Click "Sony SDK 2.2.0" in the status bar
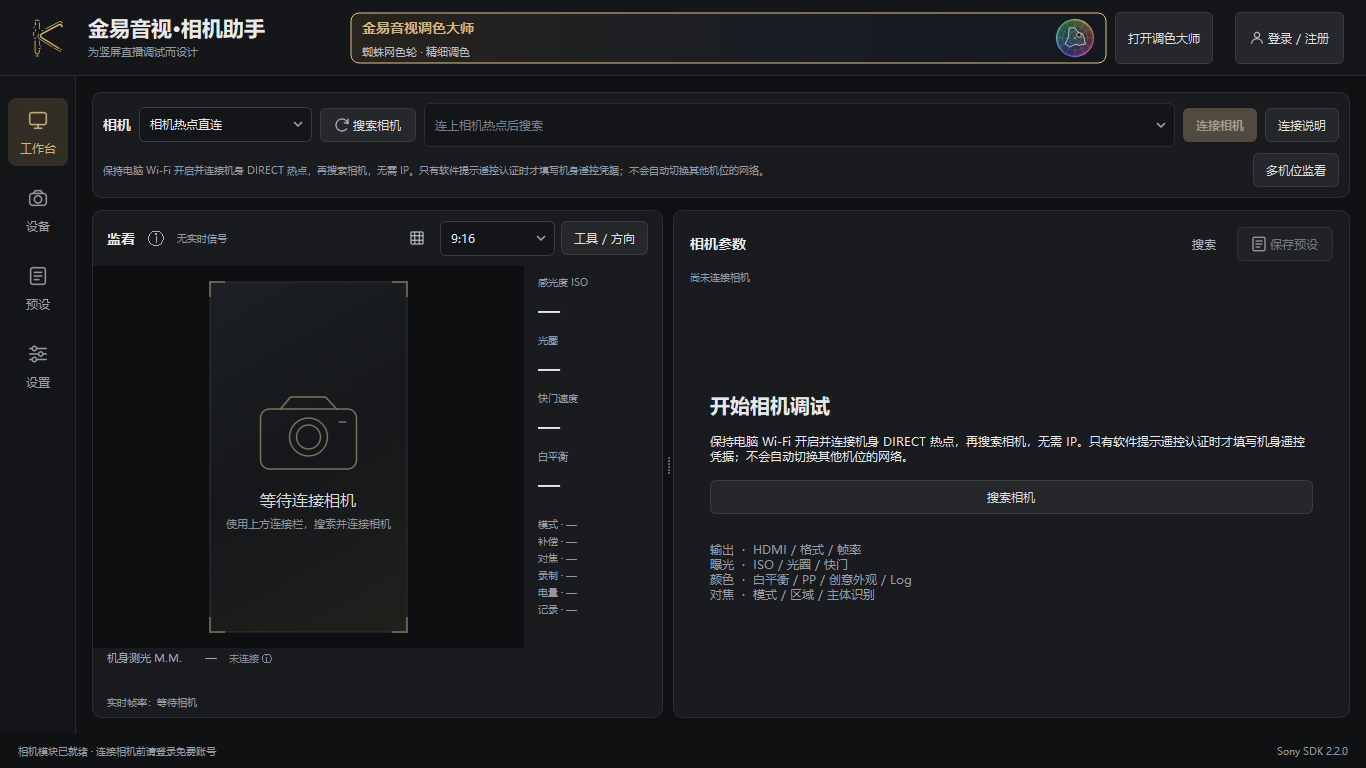This screenshot has height=768, width=1366. click(x=1312, y=751)
